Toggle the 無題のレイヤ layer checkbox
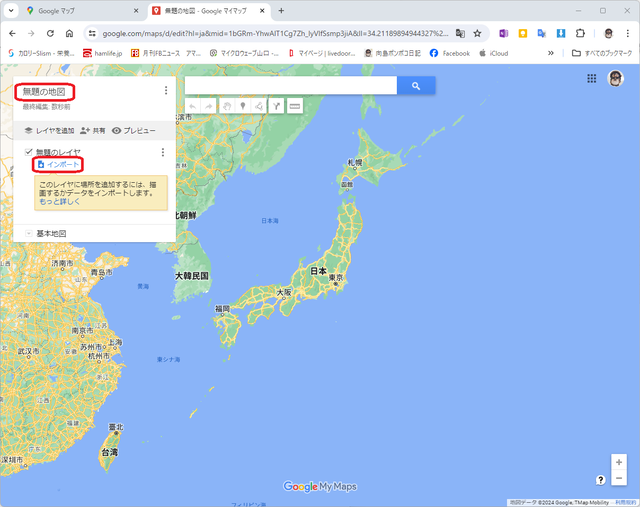Screen dimensions: 640x507 coord(29,152)
